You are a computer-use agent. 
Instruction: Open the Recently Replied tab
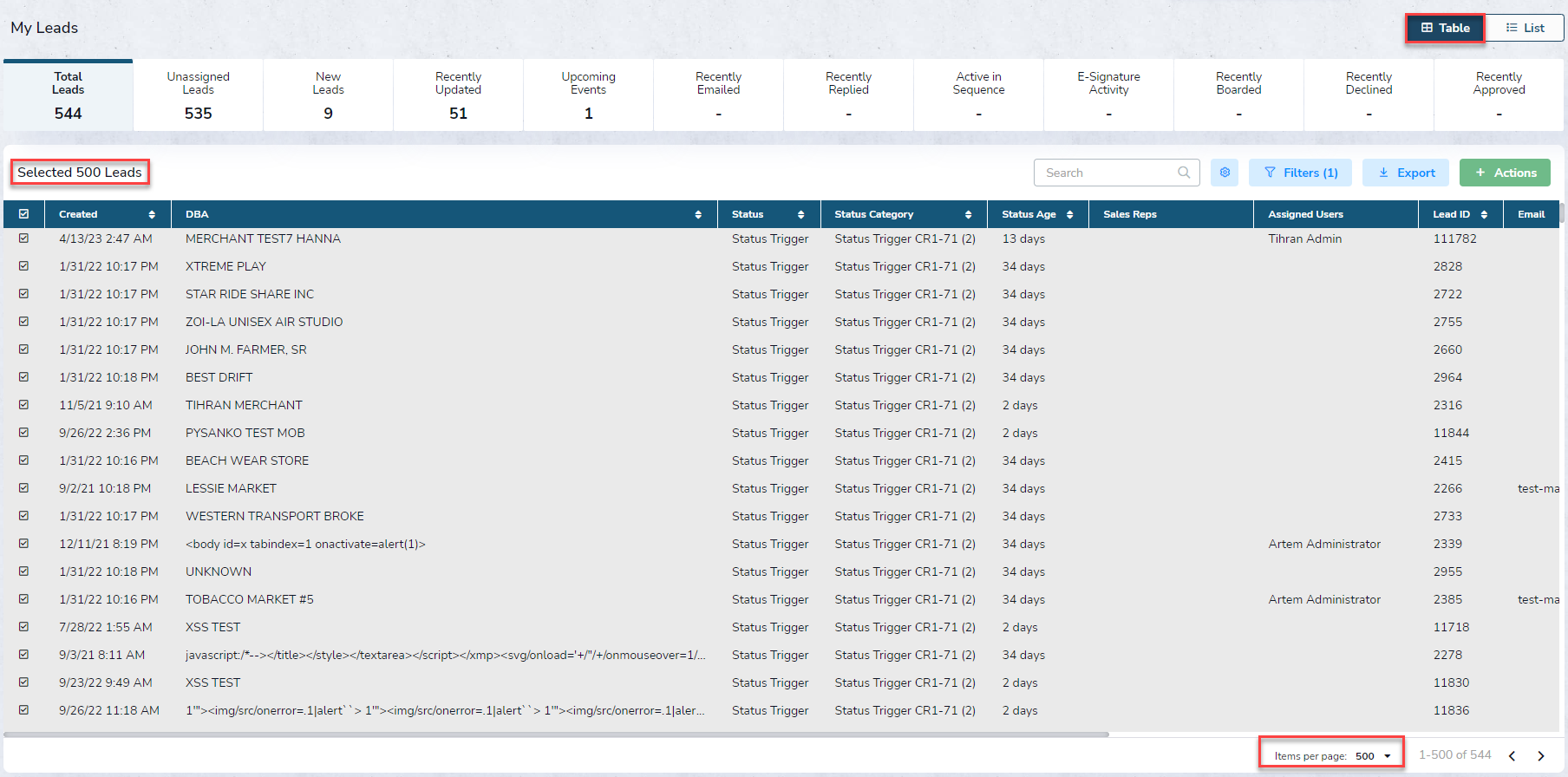(849, 95)
